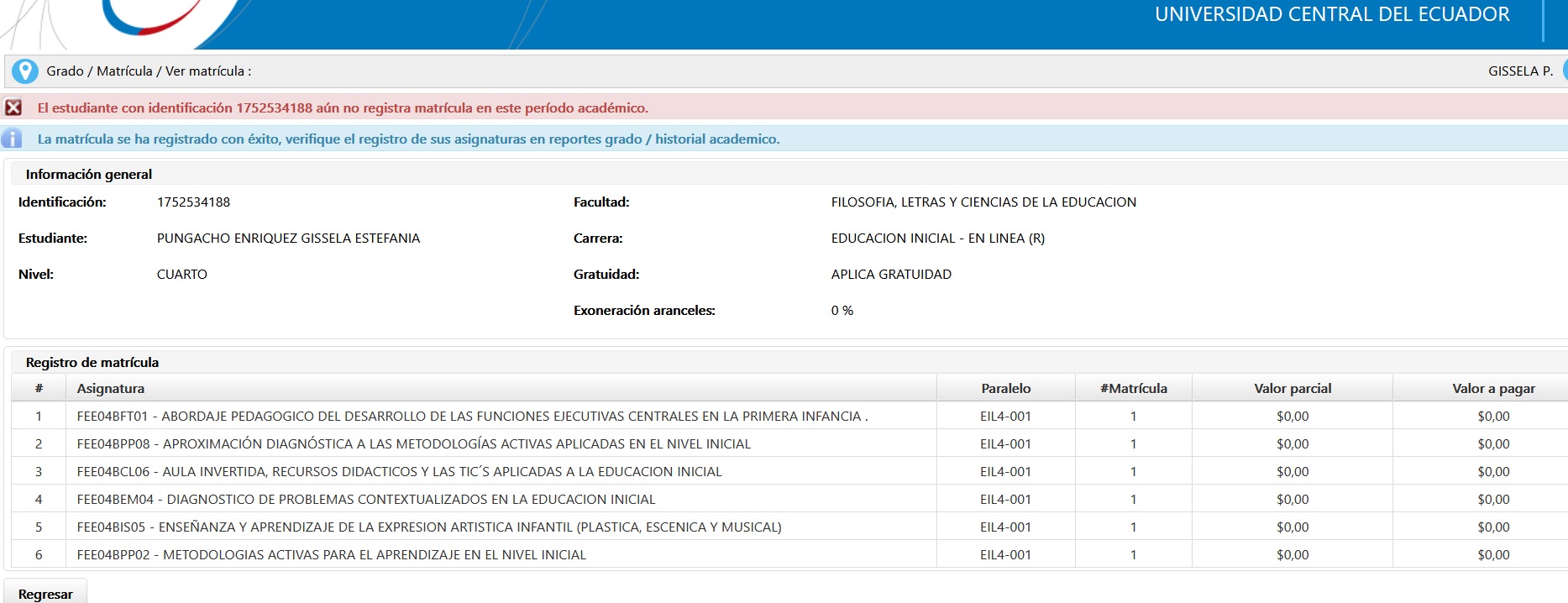
Task: Click Valor a pagar $0,00 in FEE04BEM04 row
Action: tap(1493, 499)
